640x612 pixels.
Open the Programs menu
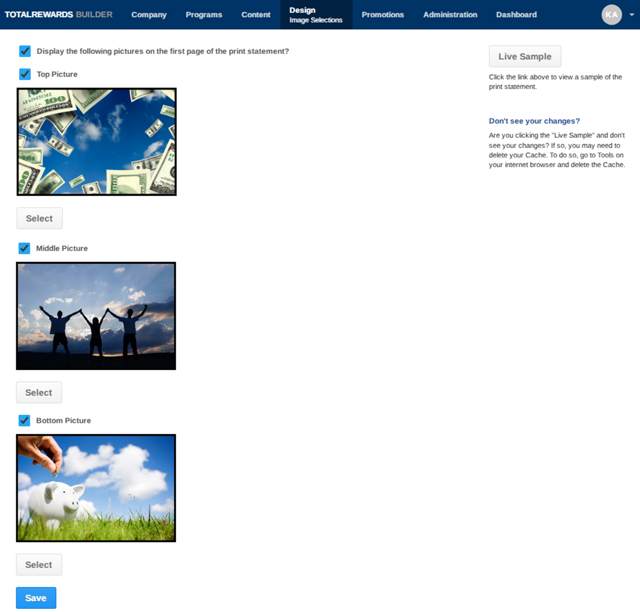(204, 15)
